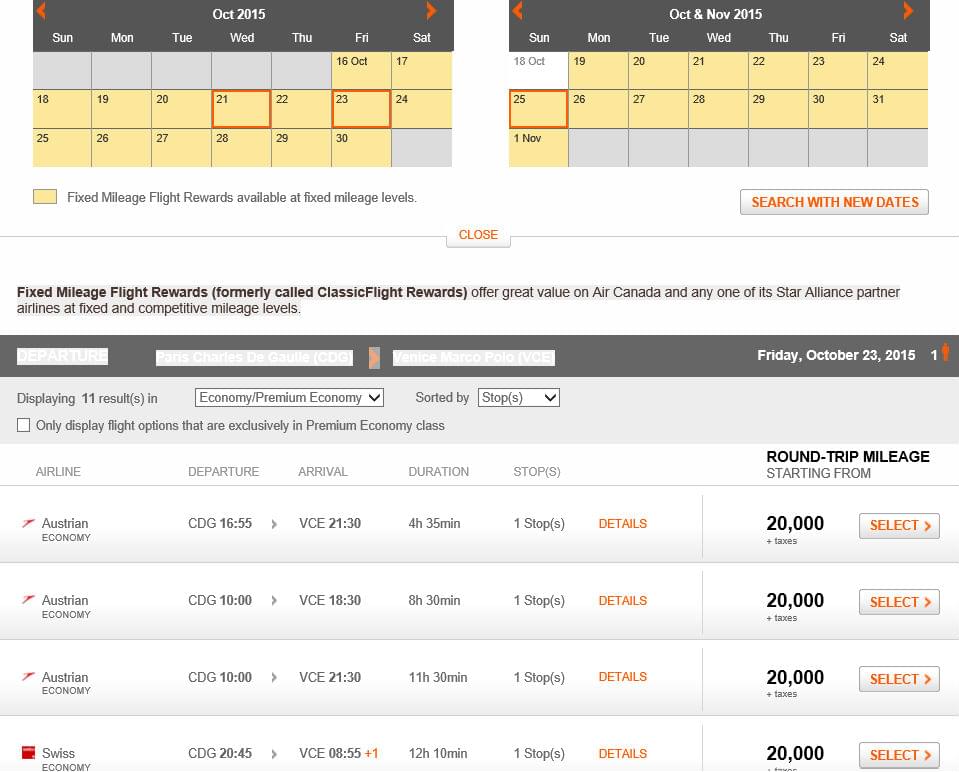This screenshot has width=959, height=772.
Task: Open DETAILS for the 4h 35min flight
Action: [x=623, y=524]
